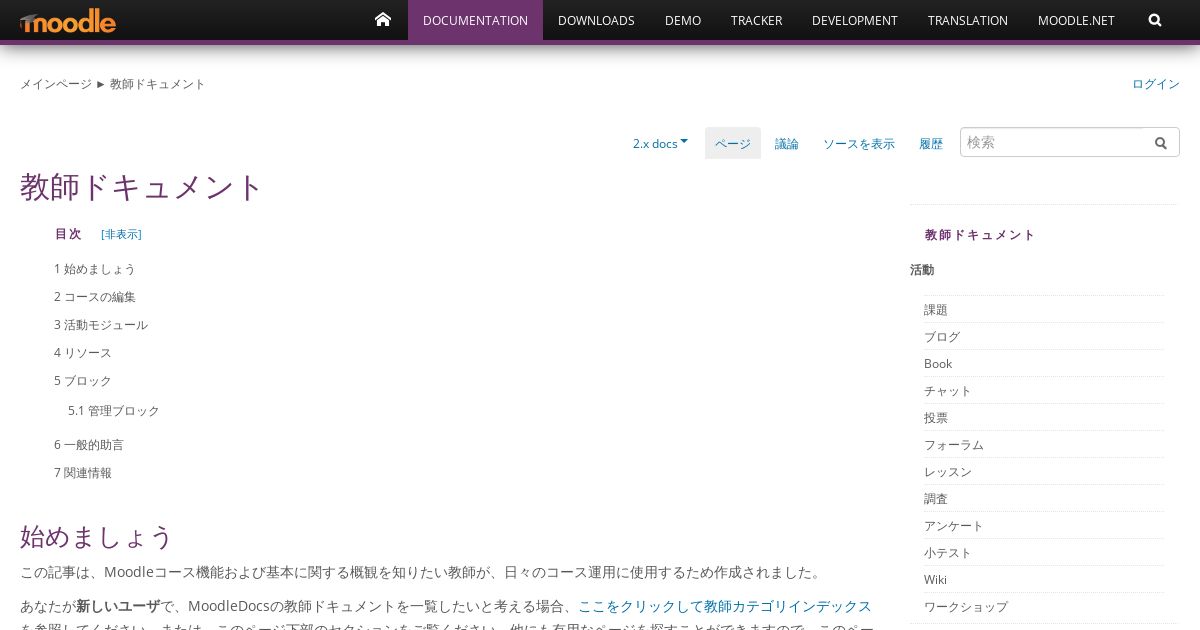Image resolution: width=1200 pixels, height=630 pixels.
Task: Submit search with magnifier button
Action: pos(1161,143)
